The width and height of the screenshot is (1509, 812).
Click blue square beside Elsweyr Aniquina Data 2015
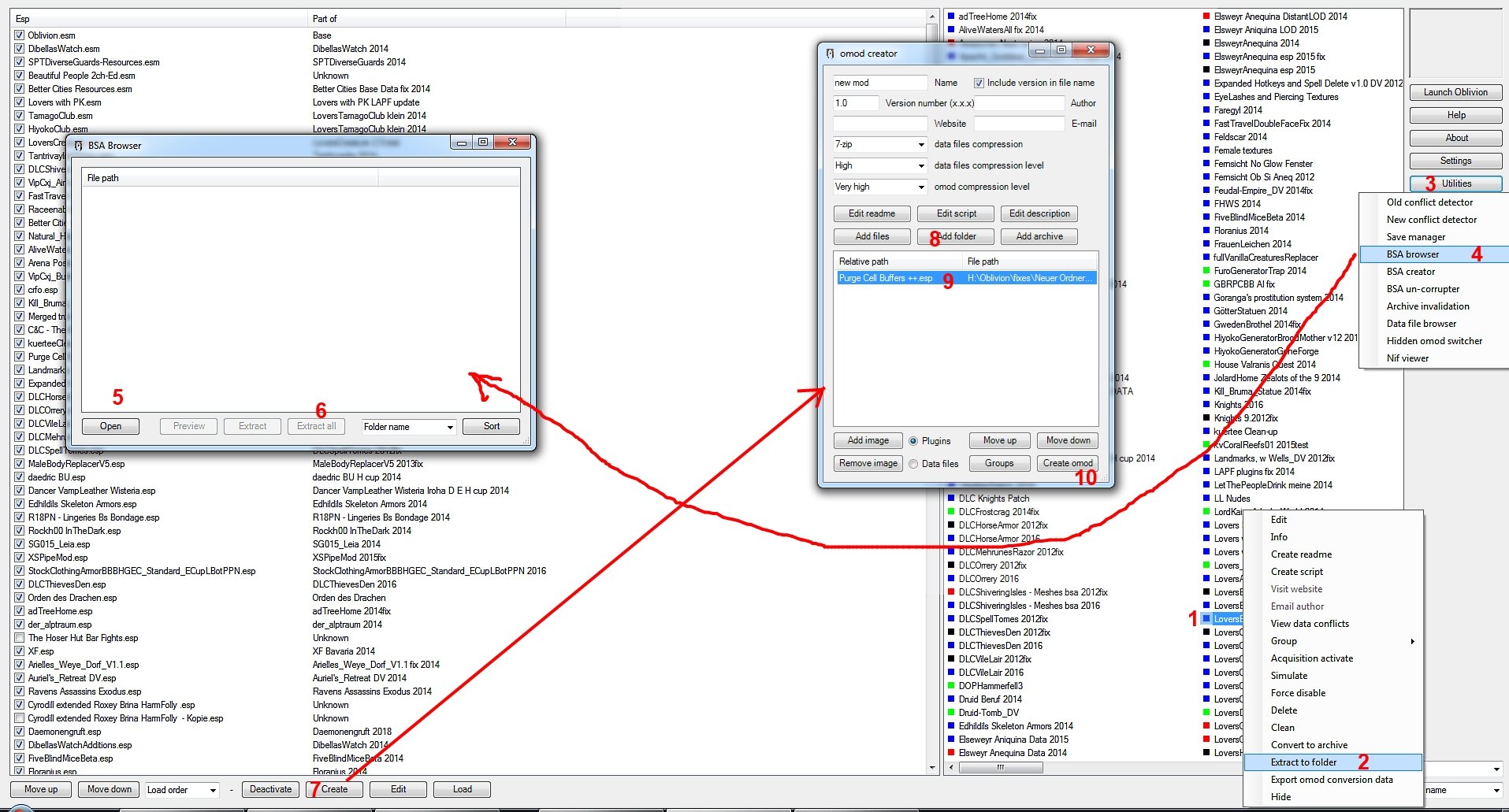point(951,740)
